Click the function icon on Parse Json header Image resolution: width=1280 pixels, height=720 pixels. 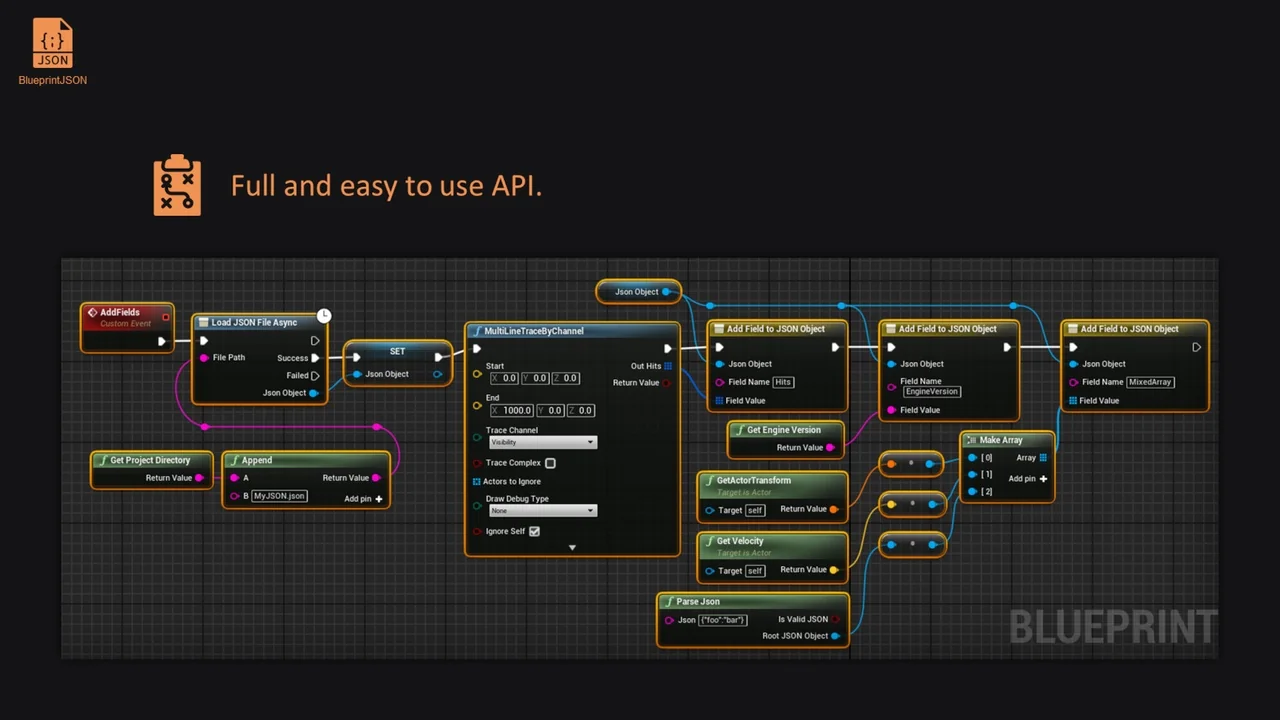point(668,601)
